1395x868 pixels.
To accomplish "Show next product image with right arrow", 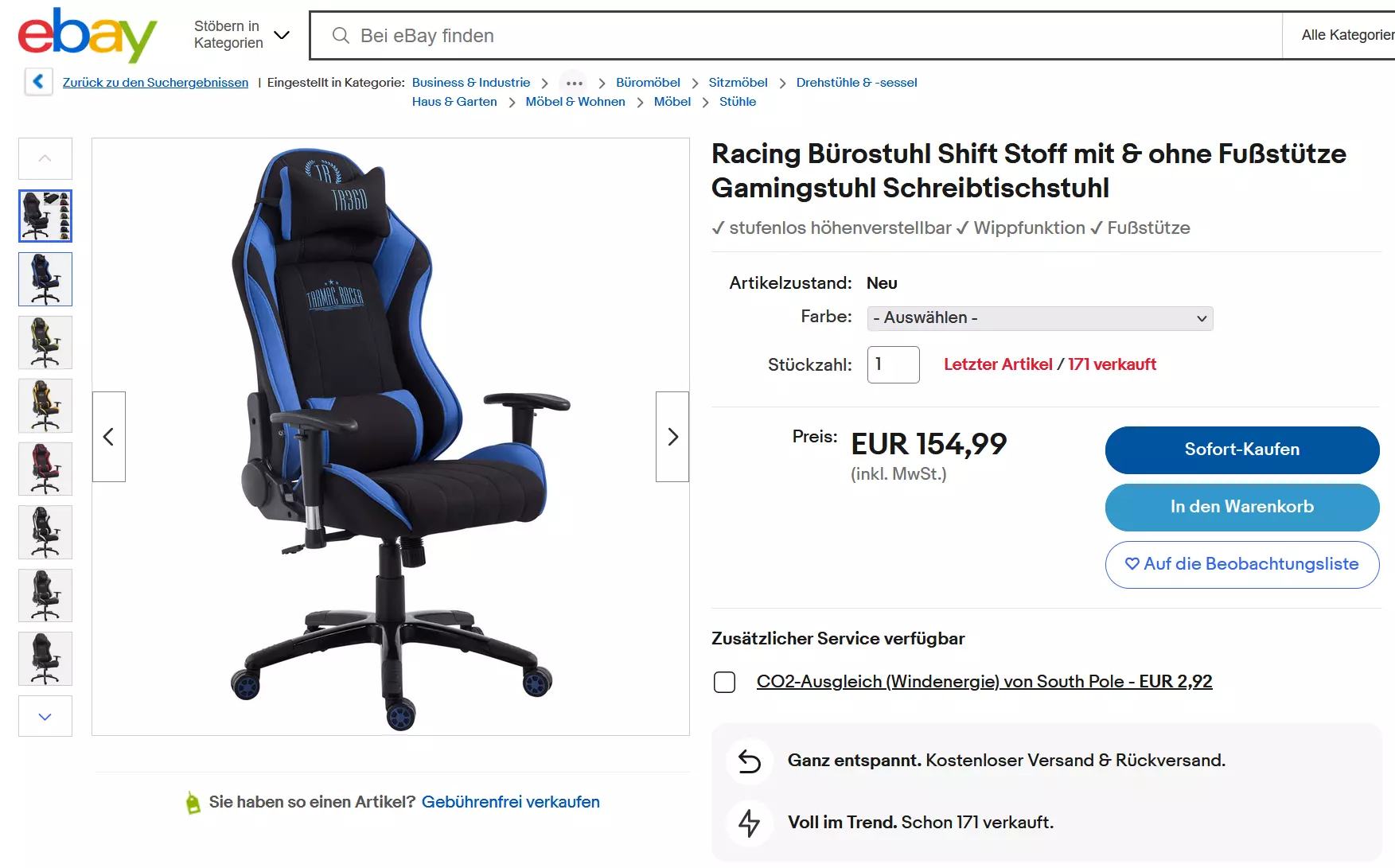I will point(672,437).
